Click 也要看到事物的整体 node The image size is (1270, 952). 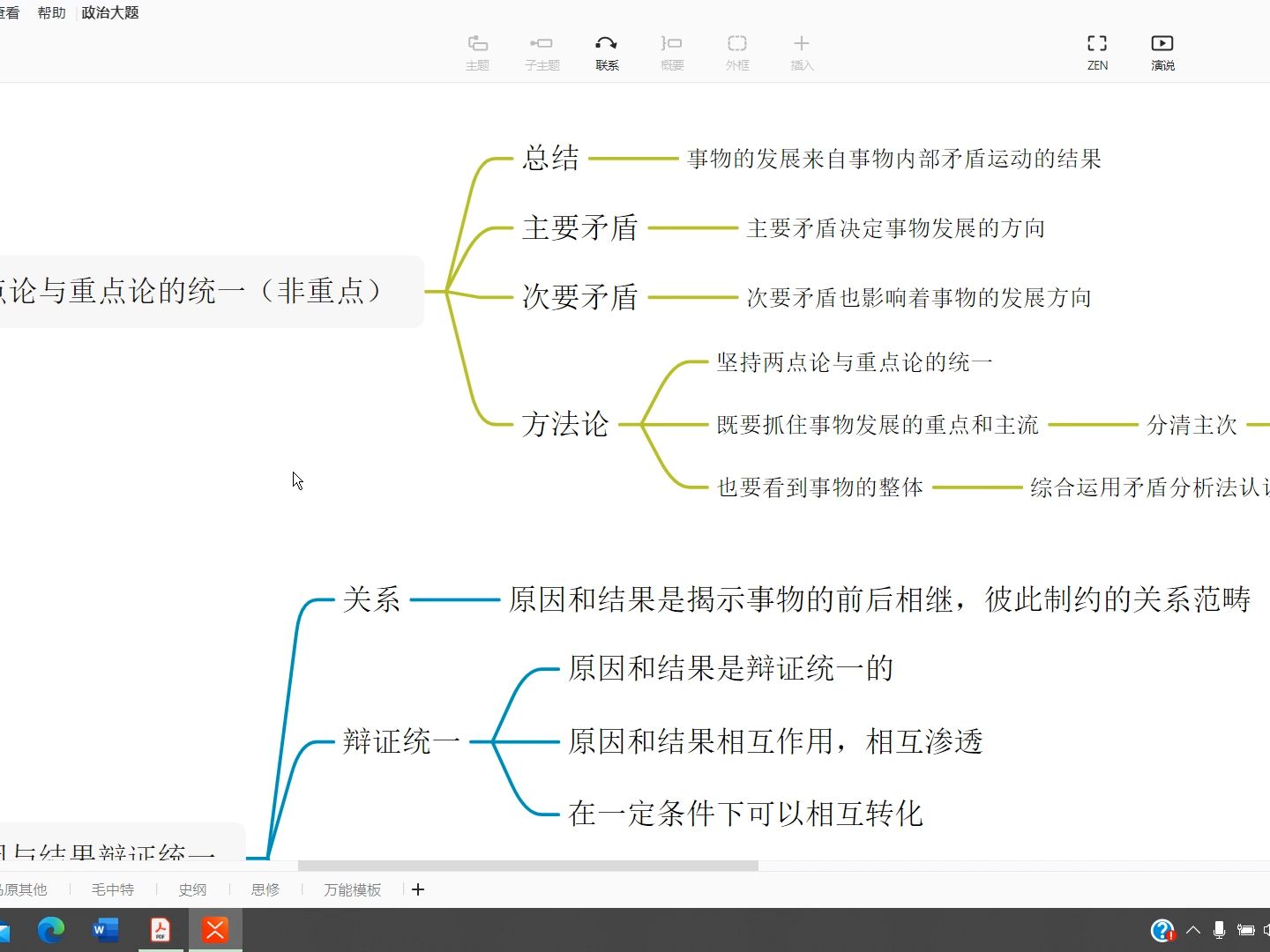click(x=820, y=487)
